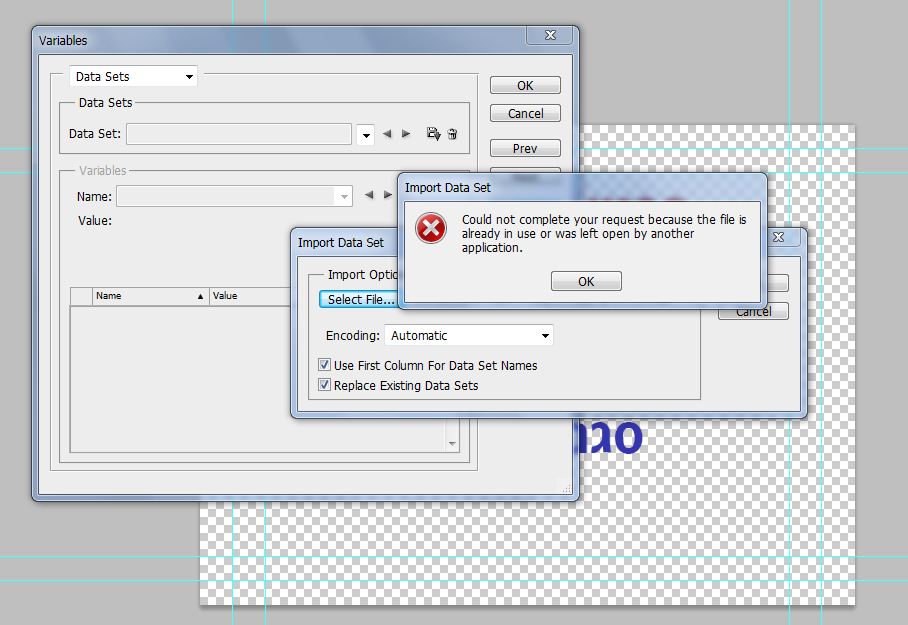This screenshot has height=625, width=908.
Task: Click Cancel in the Import Data Set dialog
Action: [753, 312]
